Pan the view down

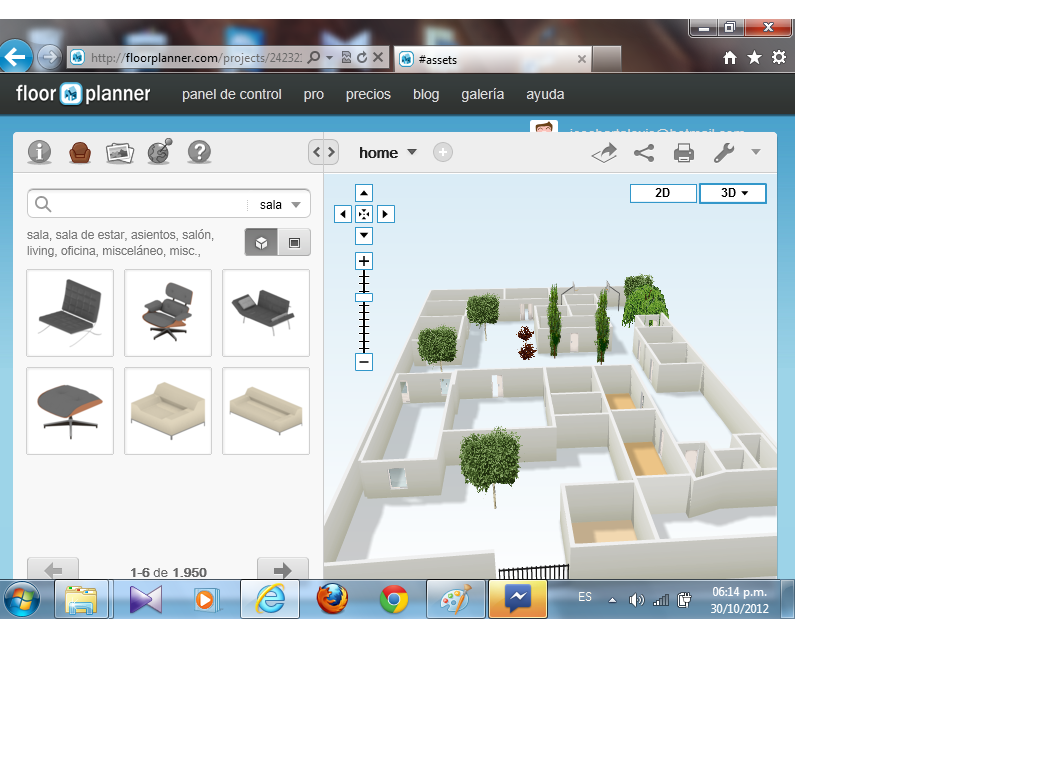(364, 236)
